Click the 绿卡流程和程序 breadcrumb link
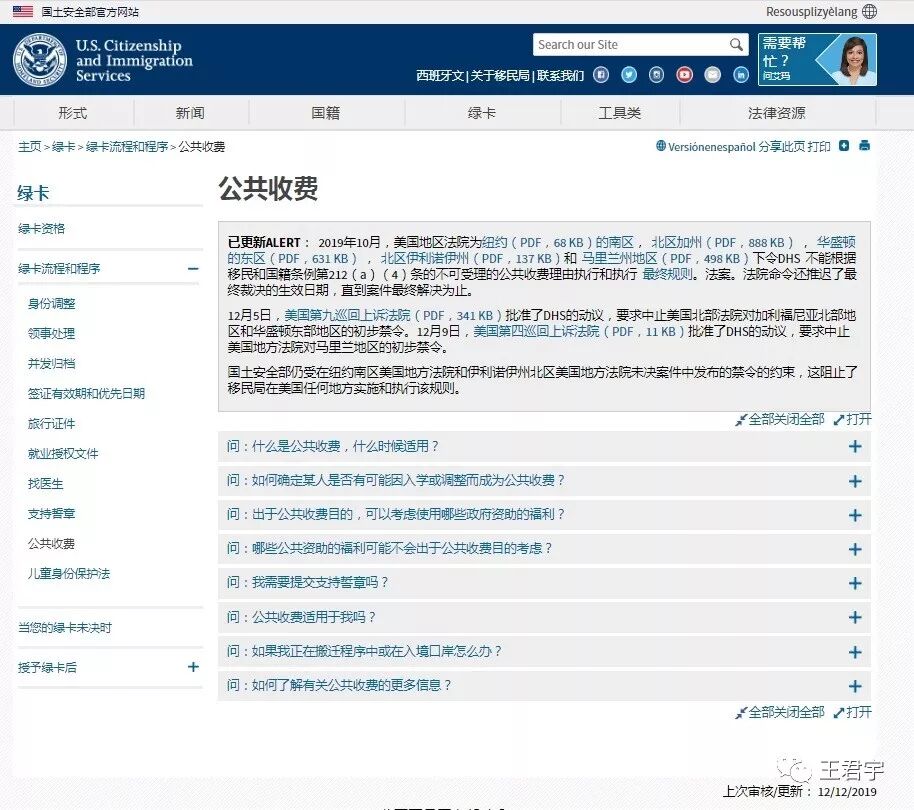Image resolution: width=914 pixels, height=810 pixels. (x=127, y=146)
